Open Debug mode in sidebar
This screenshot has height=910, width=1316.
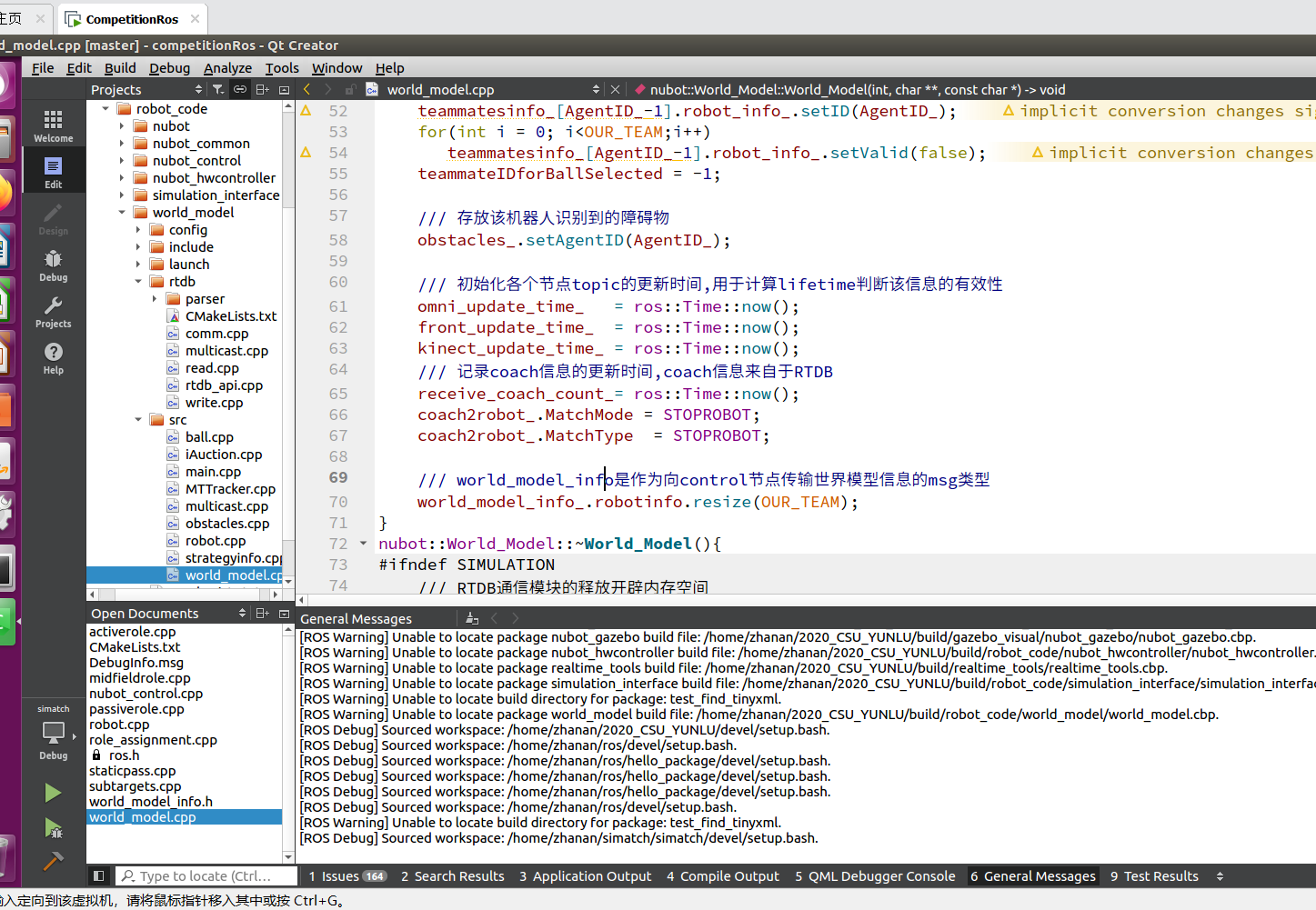tap(53, 265)
